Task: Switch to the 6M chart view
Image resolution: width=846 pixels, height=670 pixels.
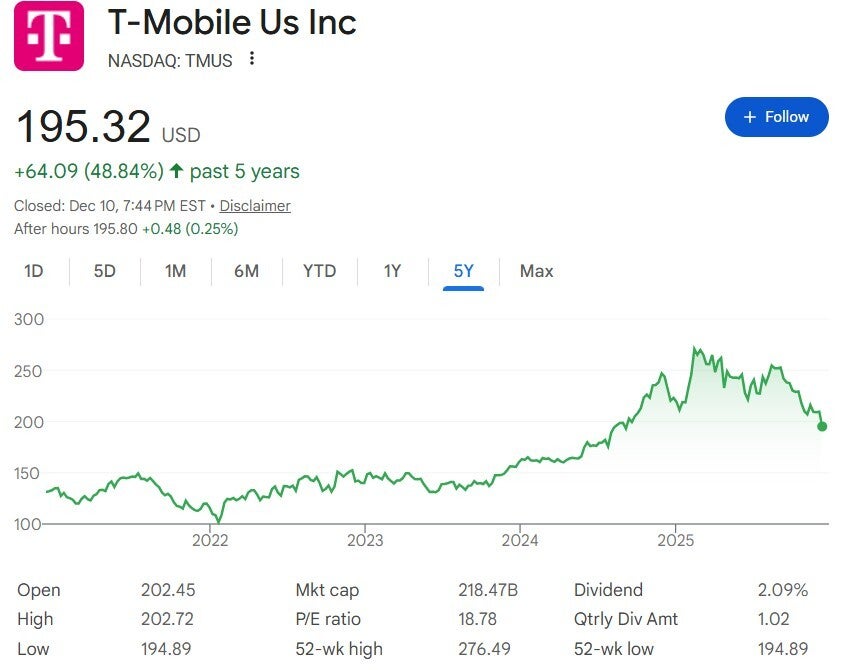Action: (x=246, y=271)
